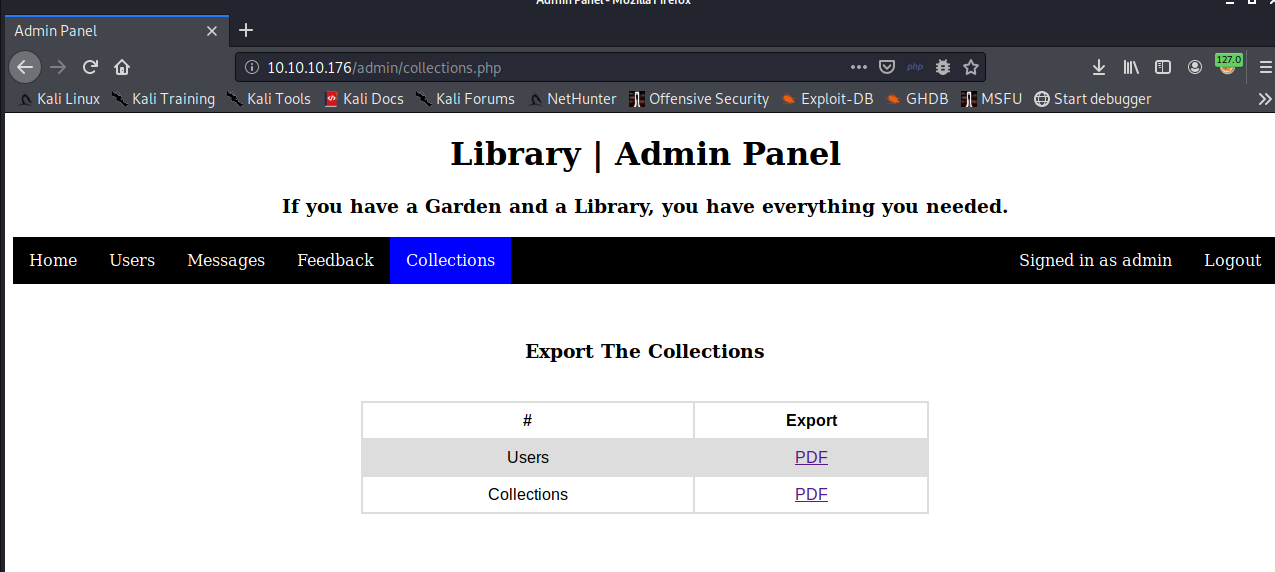Open page actions three-dot menu

pos(858,67)
